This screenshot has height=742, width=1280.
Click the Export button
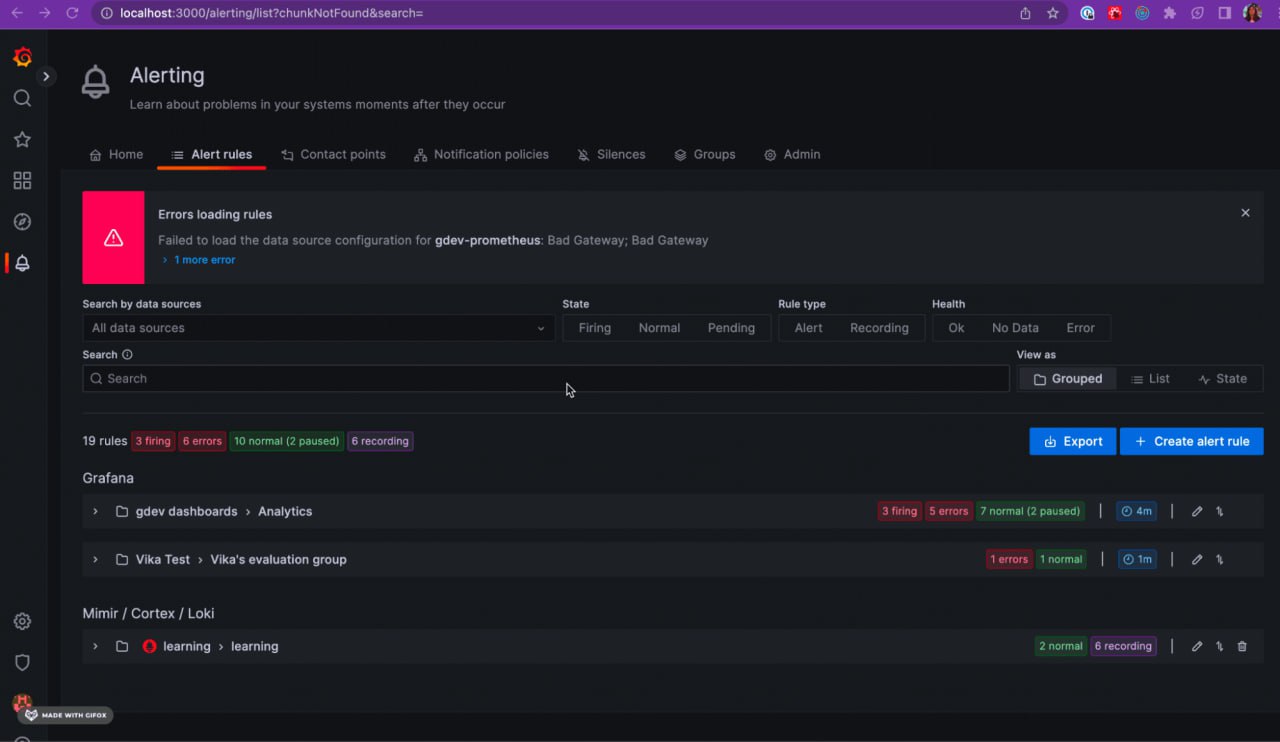point(1073,441)
